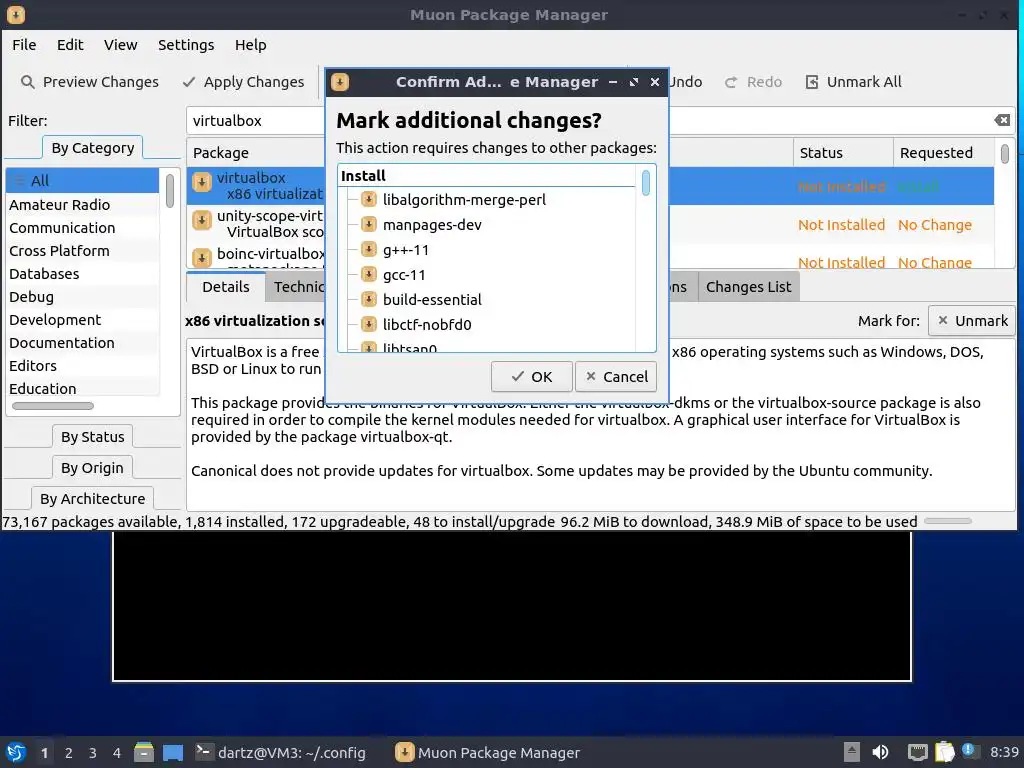This screenshot has height=768, width=1024.
Task: Click the Unmark button
Action: click(972, 321)
